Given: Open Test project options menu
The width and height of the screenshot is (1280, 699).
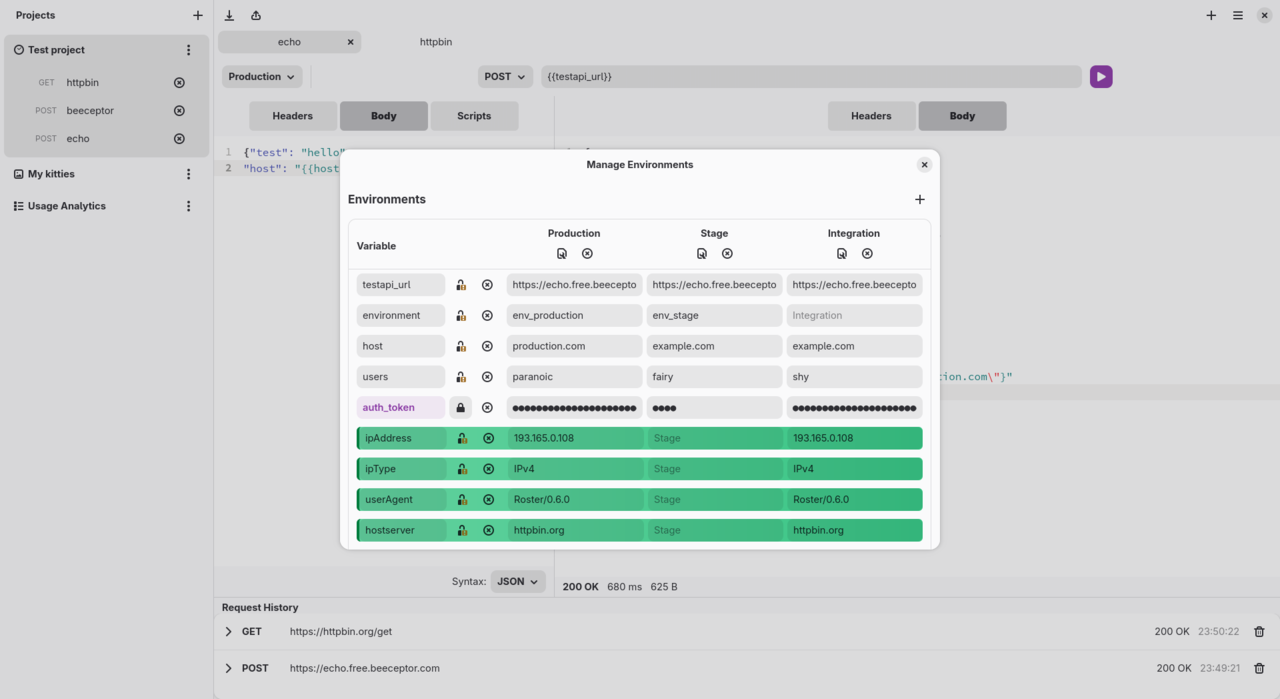Looking at the screenshot, I should click(x=188, y=50).
